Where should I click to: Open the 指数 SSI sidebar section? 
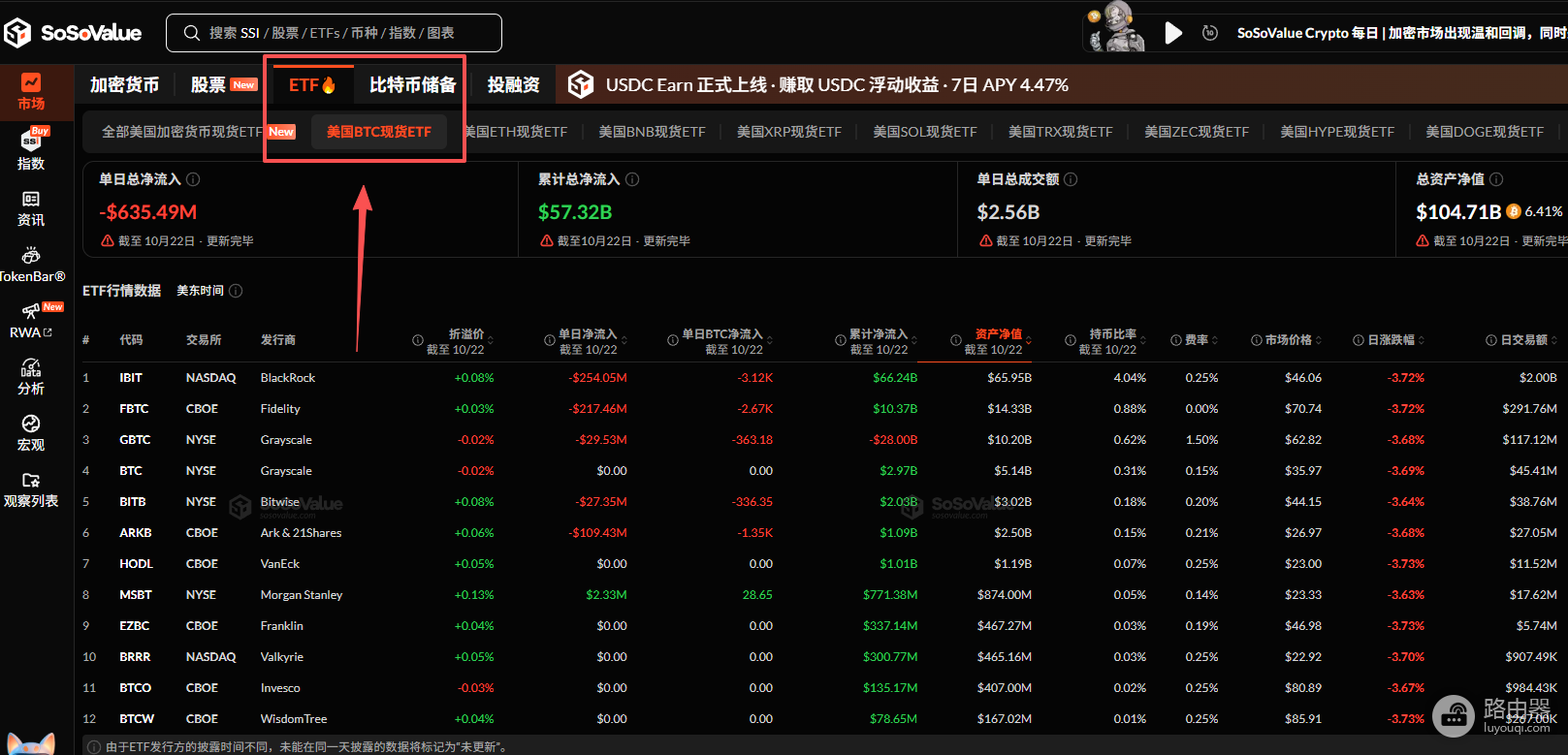[31, 150]
